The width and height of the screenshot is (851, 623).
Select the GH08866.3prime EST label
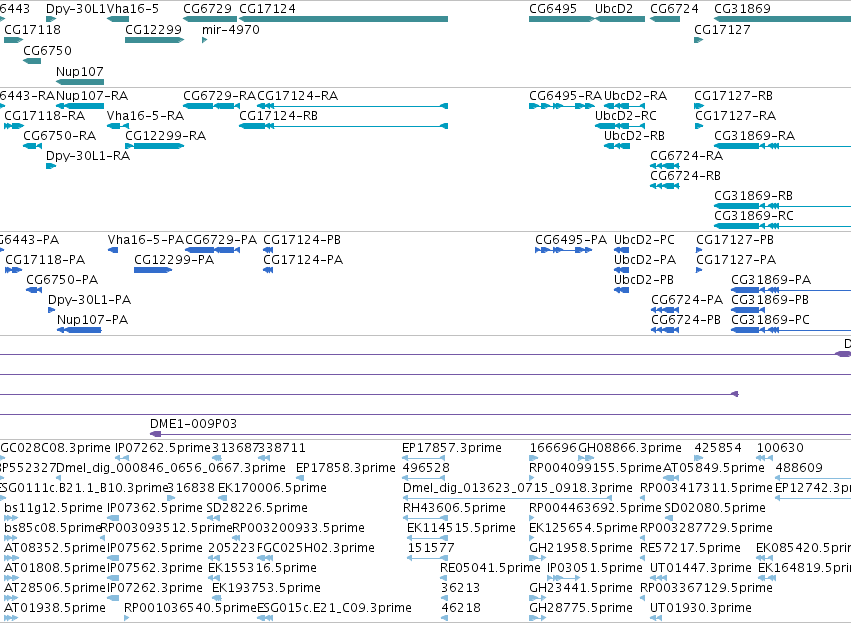click(x=630, y=448)
